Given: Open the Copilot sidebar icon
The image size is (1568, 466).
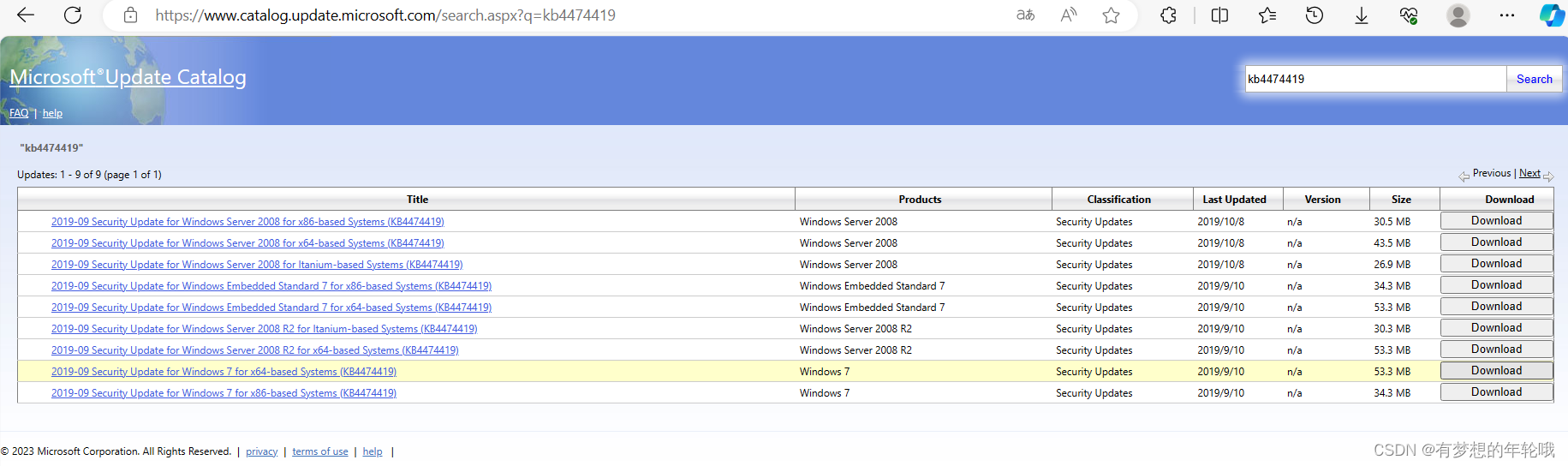Looking at the screenshot, I should coord(1552,15).
